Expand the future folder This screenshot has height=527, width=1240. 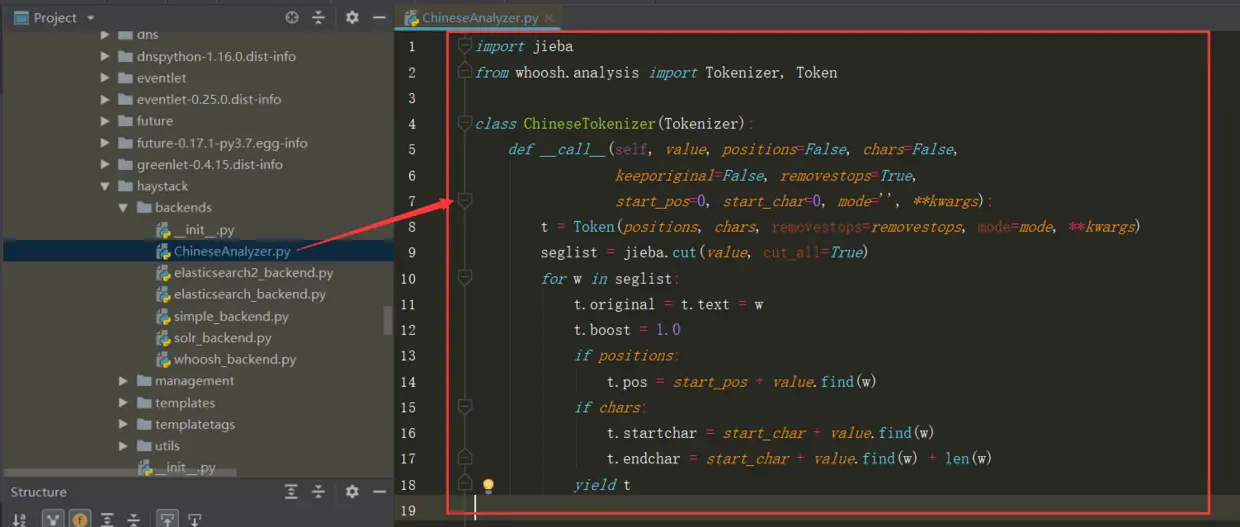pyautogui.click(x=106, y=121)
